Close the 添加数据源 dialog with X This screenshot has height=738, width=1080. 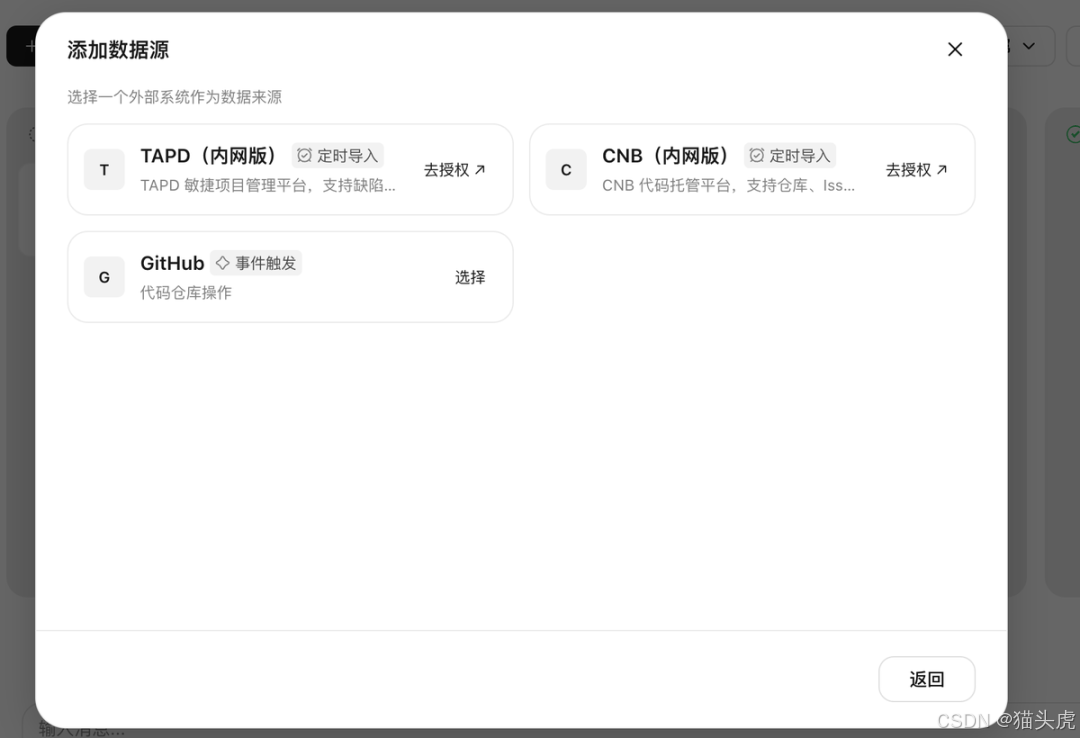955,50
